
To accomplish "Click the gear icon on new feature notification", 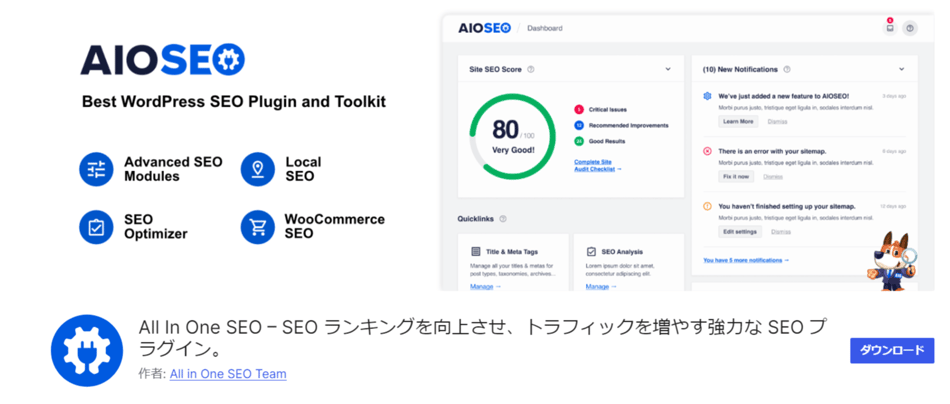I will tap(707, 96).
